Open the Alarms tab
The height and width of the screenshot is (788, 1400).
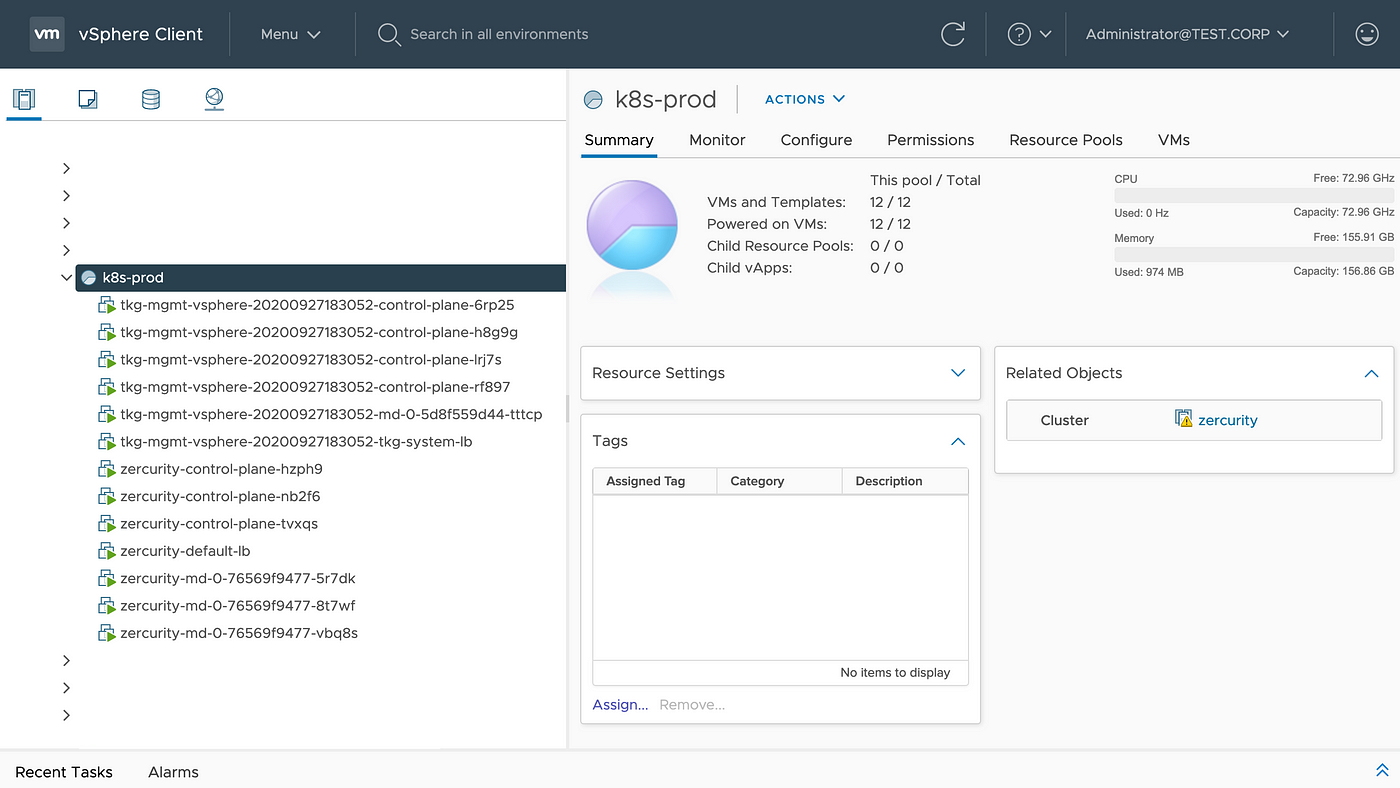tap(173, 772)
